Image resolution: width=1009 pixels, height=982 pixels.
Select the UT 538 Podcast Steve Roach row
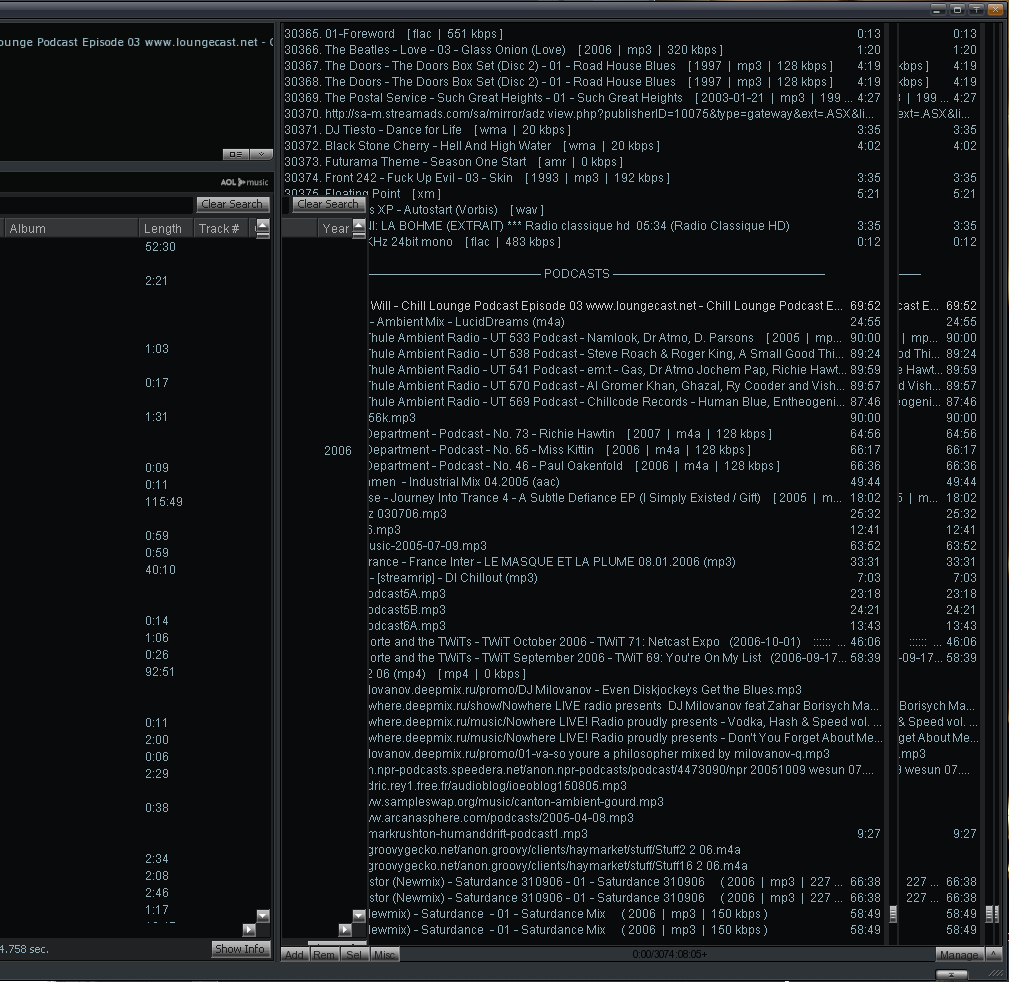pos(625,354)
